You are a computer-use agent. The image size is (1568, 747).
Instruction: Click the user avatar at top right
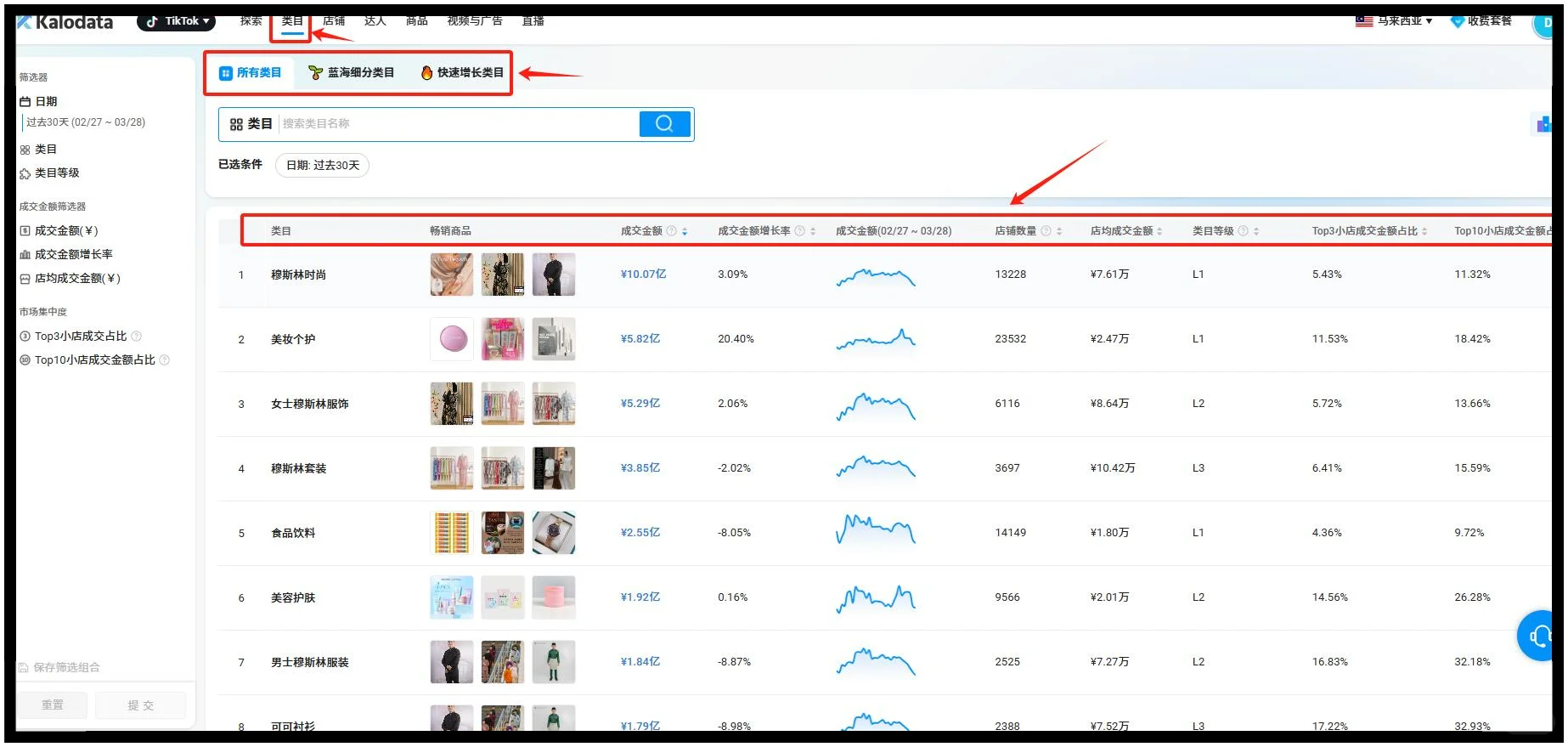1543,24
